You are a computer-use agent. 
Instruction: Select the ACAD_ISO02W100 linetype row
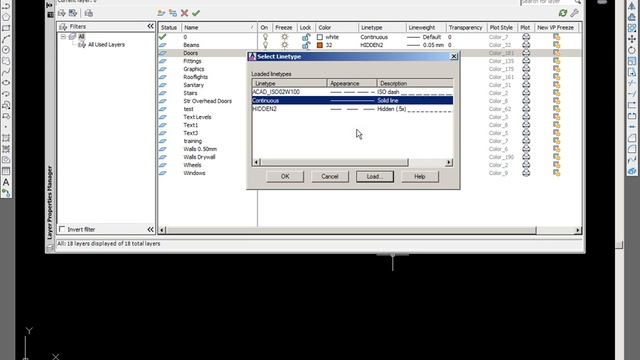[x=352, y=92]
